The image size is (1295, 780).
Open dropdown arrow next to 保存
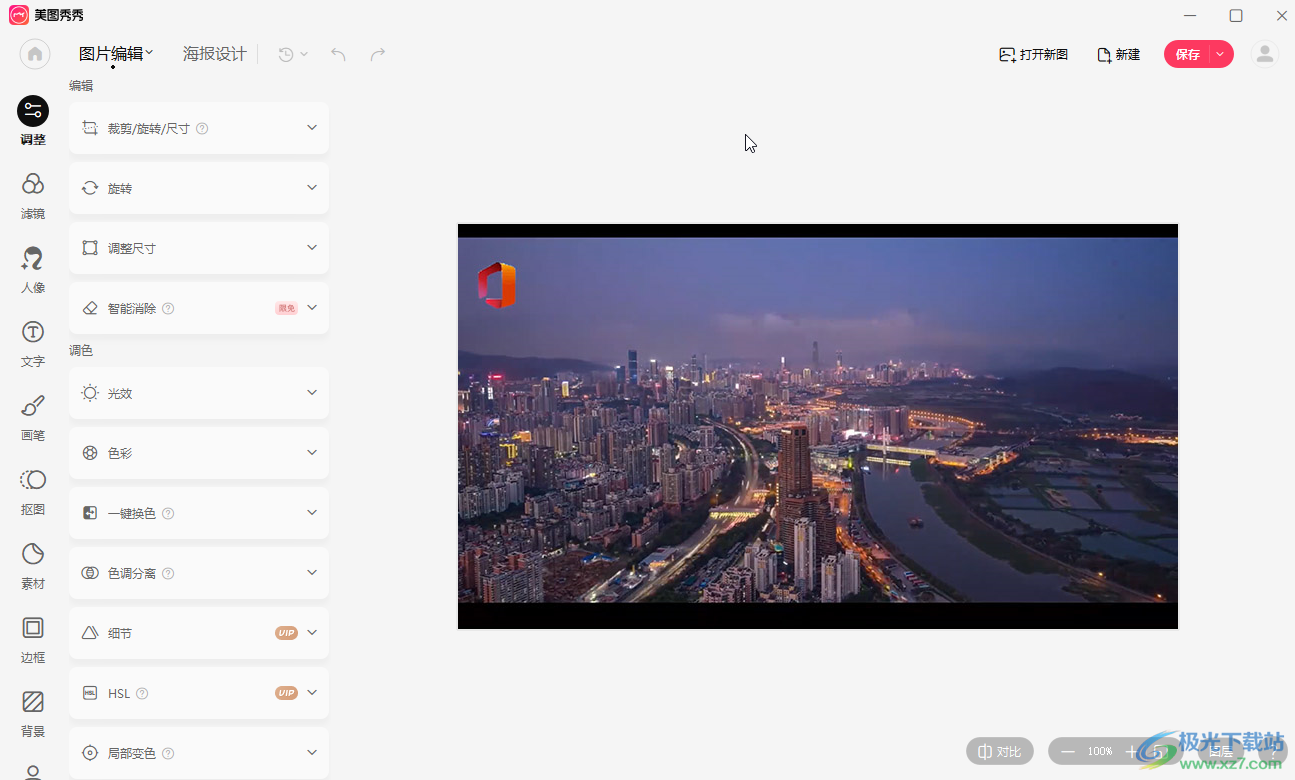coord(1221,55)
